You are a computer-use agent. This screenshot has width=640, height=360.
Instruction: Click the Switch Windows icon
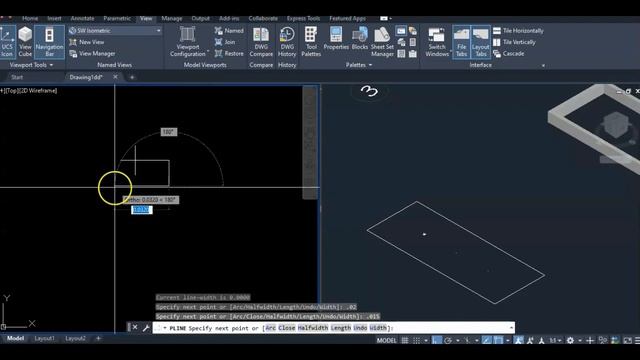[436, 35]
